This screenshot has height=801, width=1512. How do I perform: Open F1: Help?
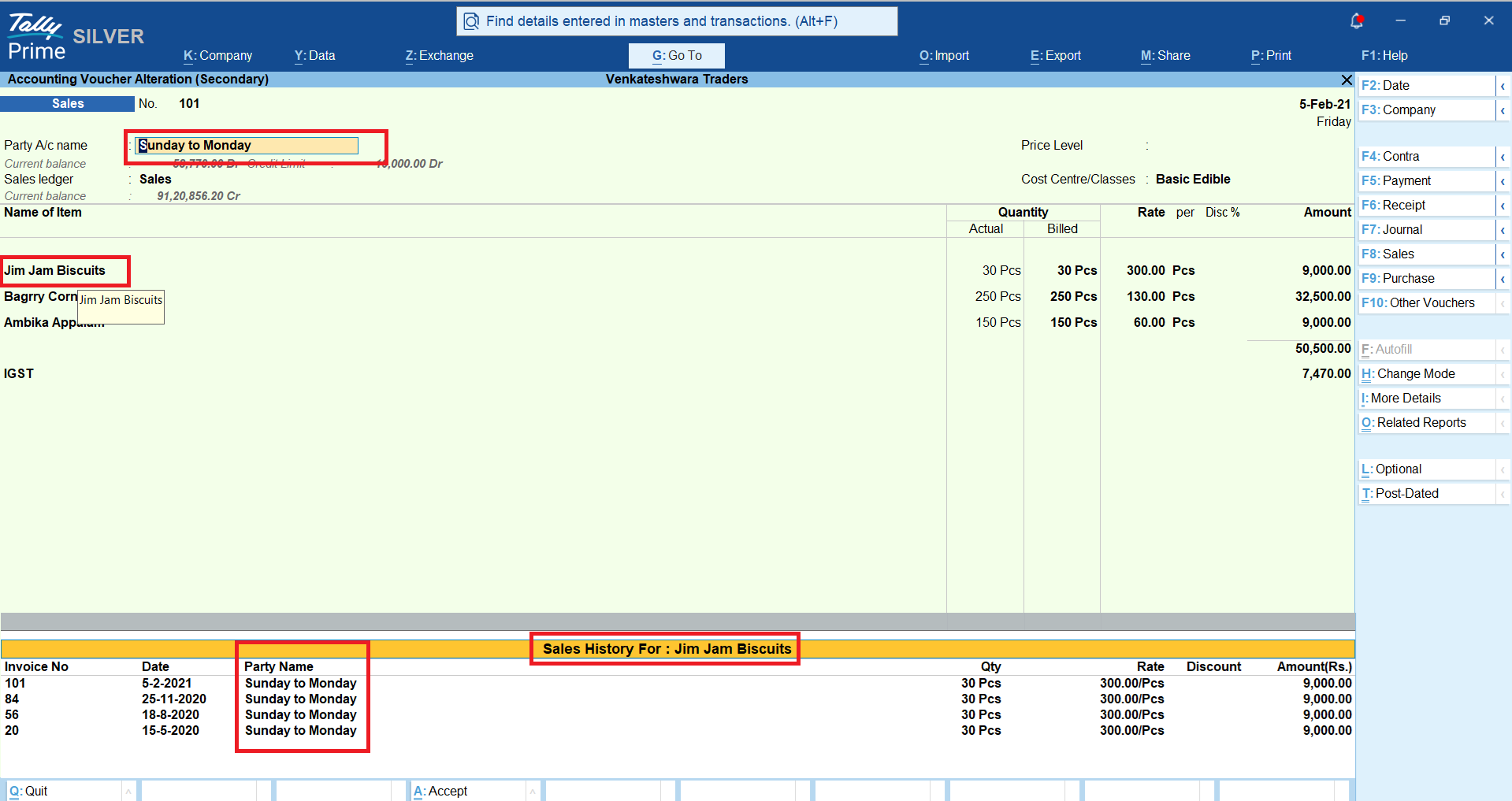click(1384, 56)
